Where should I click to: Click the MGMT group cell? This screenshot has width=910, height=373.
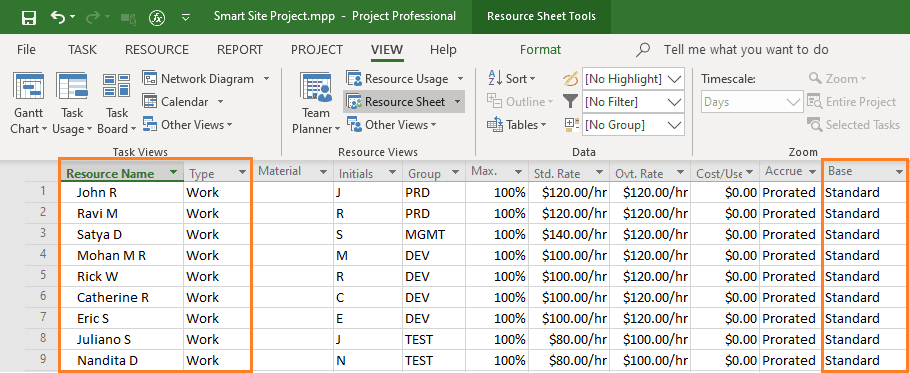point(434,234)
